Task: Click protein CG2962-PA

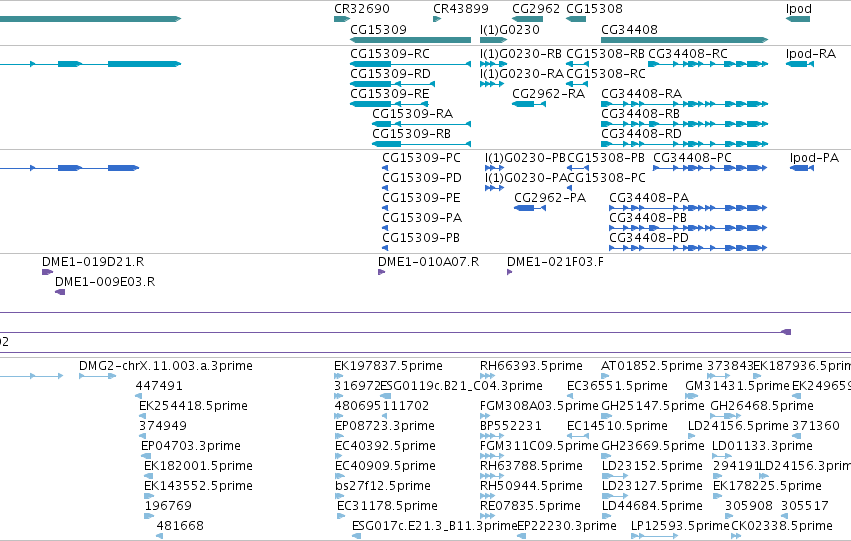Action: point(530,208)
